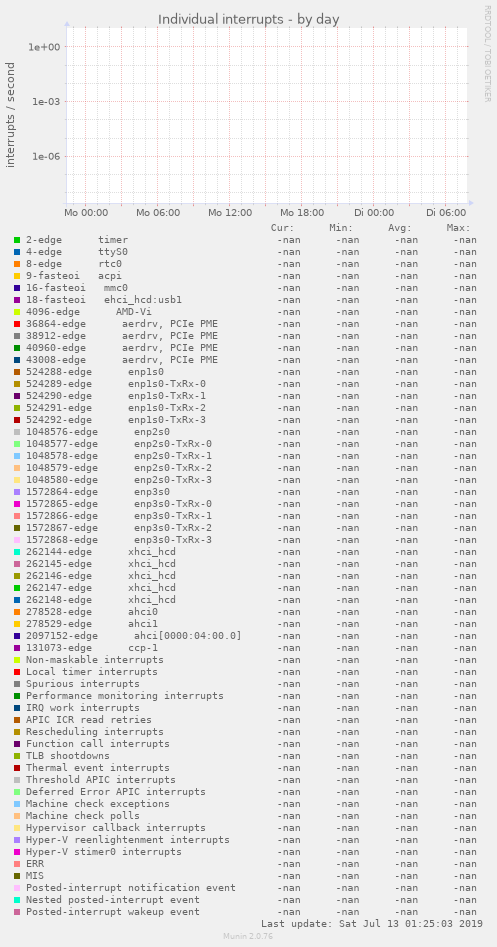
Task: Click the RRDTOOL / TOBI OETIKER watermark
Action: point(487,53)
